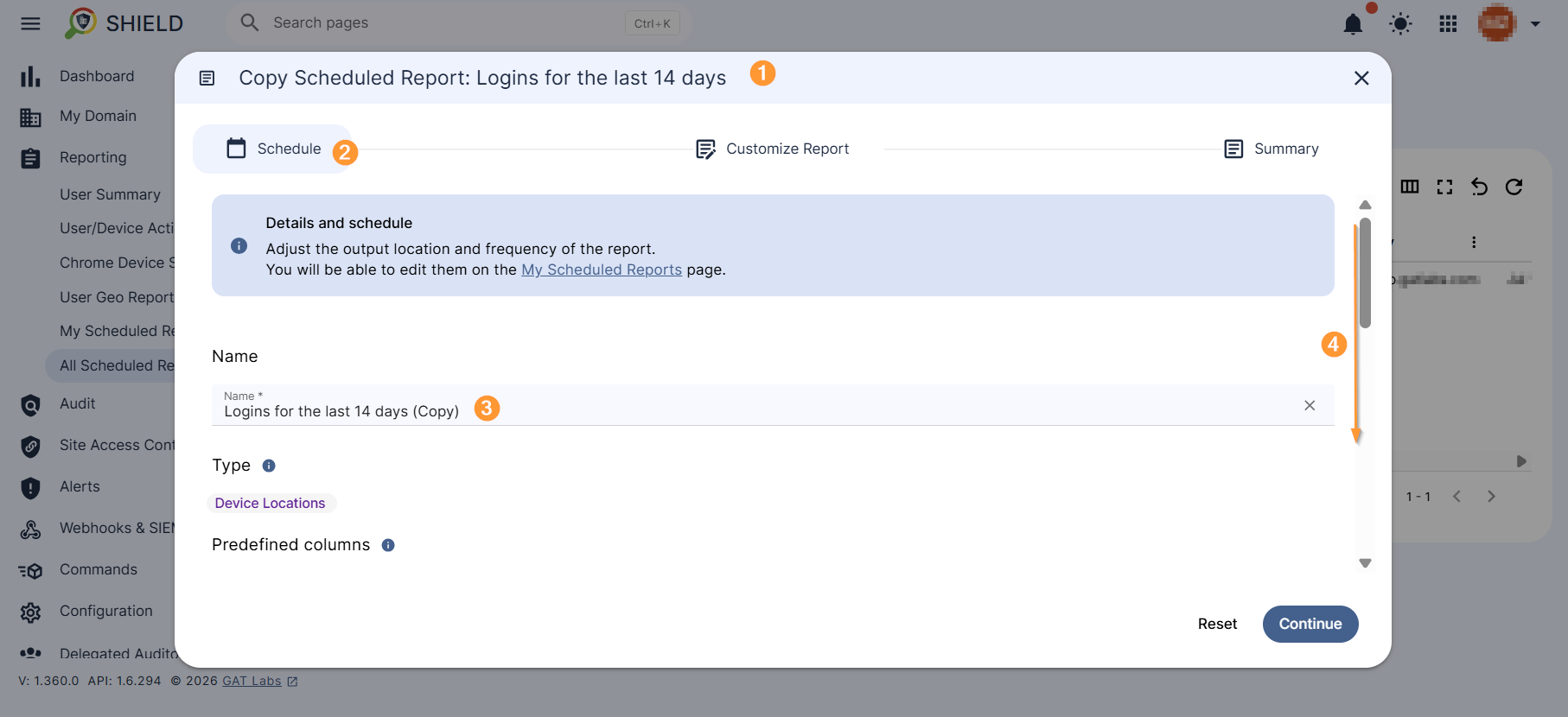The image size is (1568, 717).
Task: Click the details and schedule info icon
Action: [x=239, y=246]
